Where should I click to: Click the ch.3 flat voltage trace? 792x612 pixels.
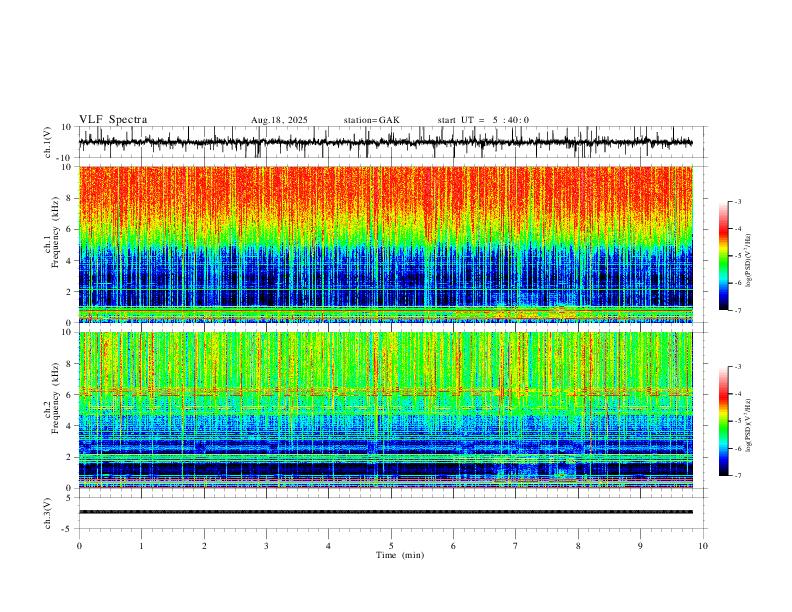(x=386, y=512)
